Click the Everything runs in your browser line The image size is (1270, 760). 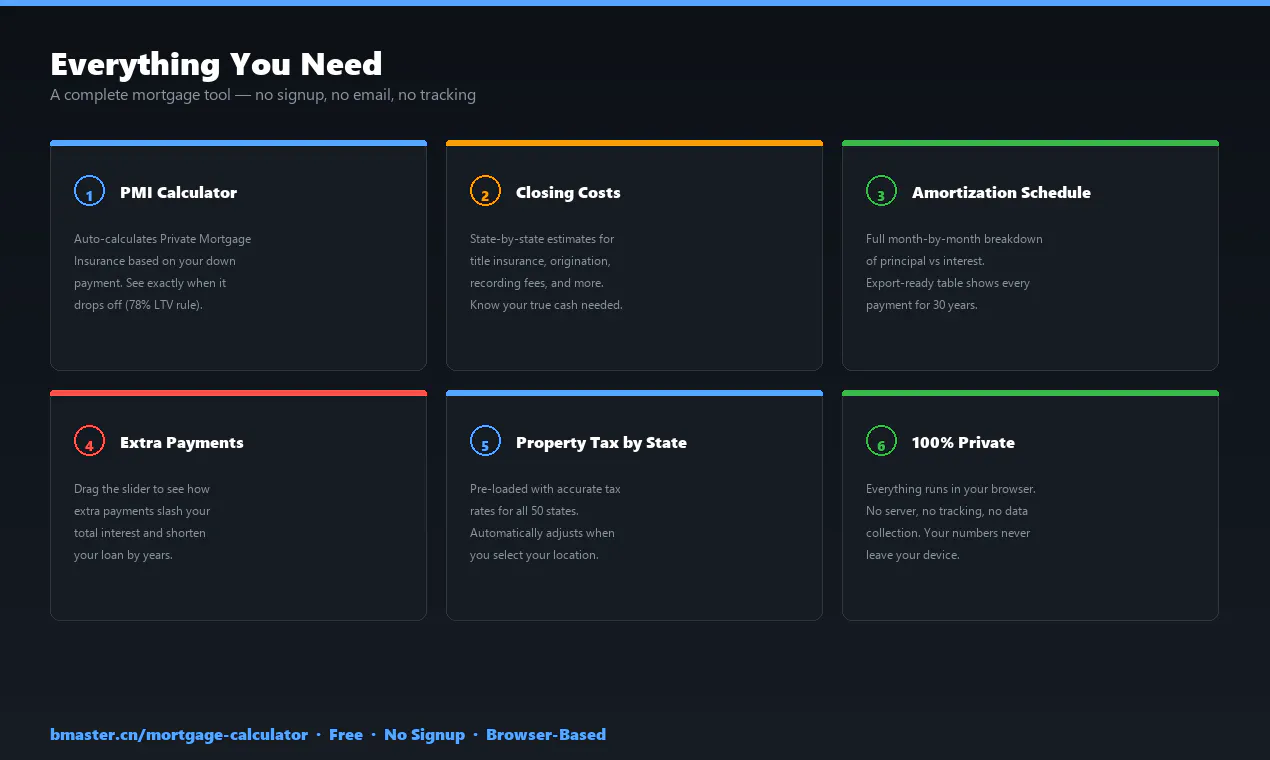tap(951, 489)
